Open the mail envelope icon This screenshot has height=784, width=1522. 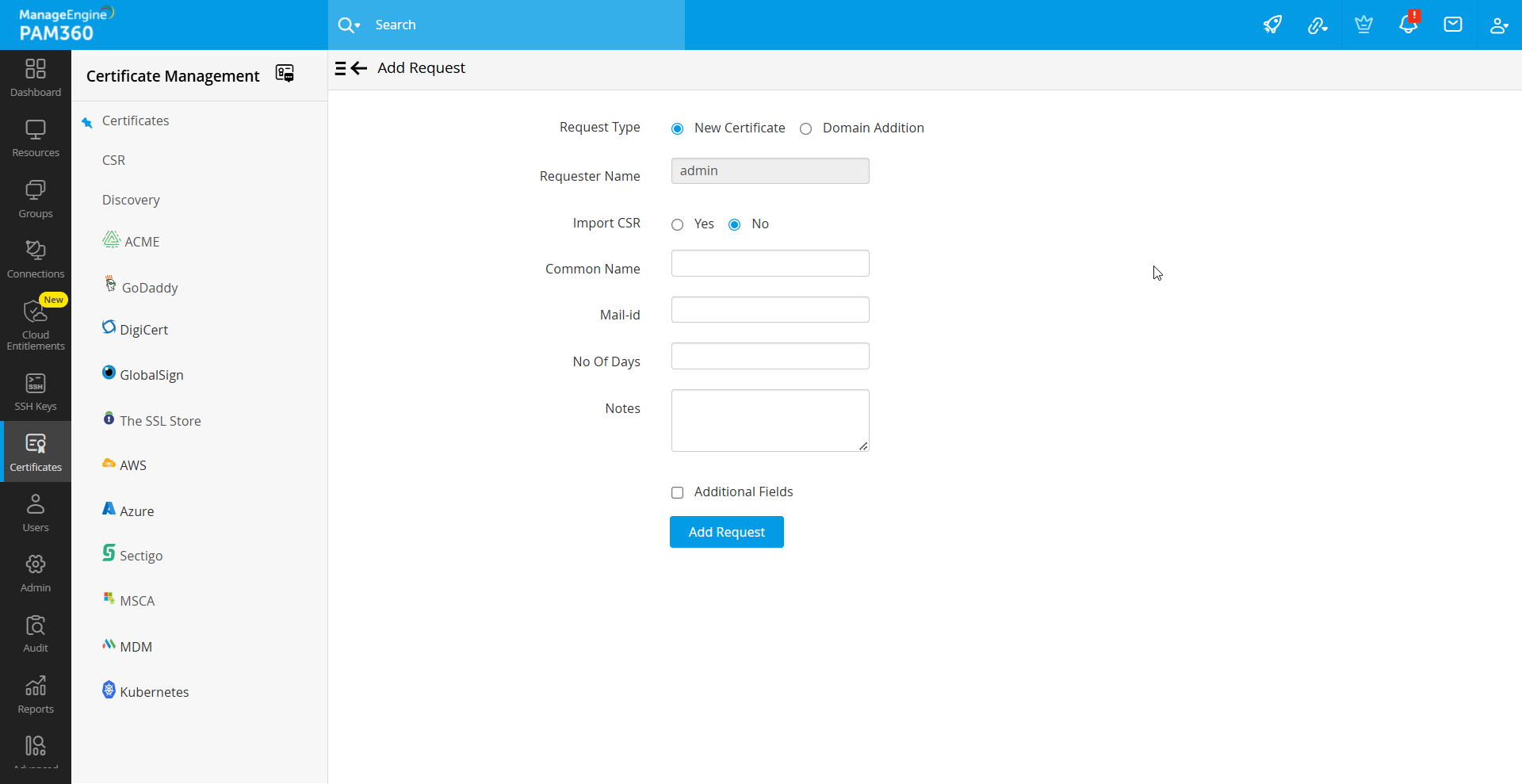coord(1452,25)
